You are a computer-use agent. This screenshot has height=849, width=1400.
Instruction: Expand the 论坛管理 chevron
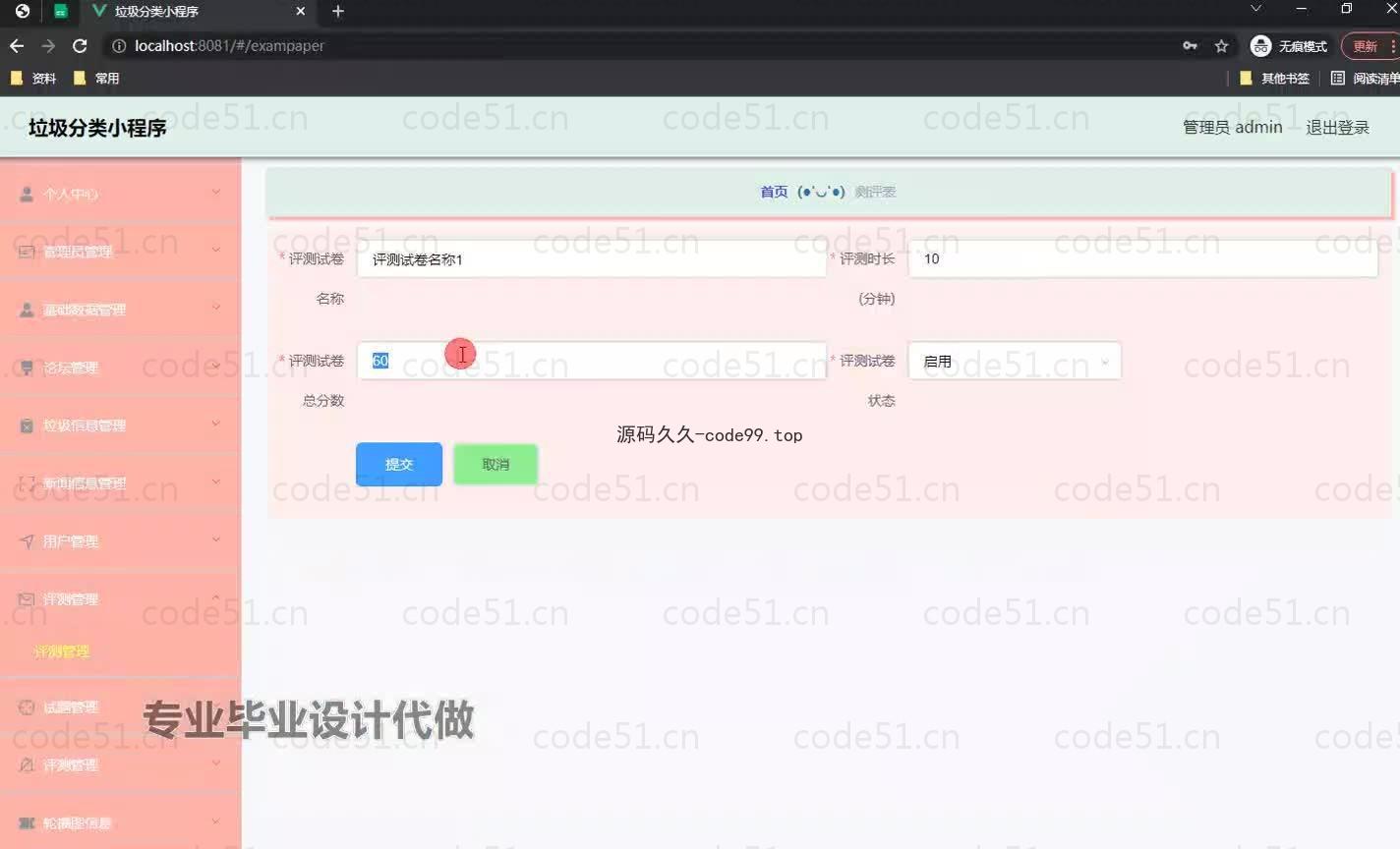pyautogui.click(x=216, y=367)
